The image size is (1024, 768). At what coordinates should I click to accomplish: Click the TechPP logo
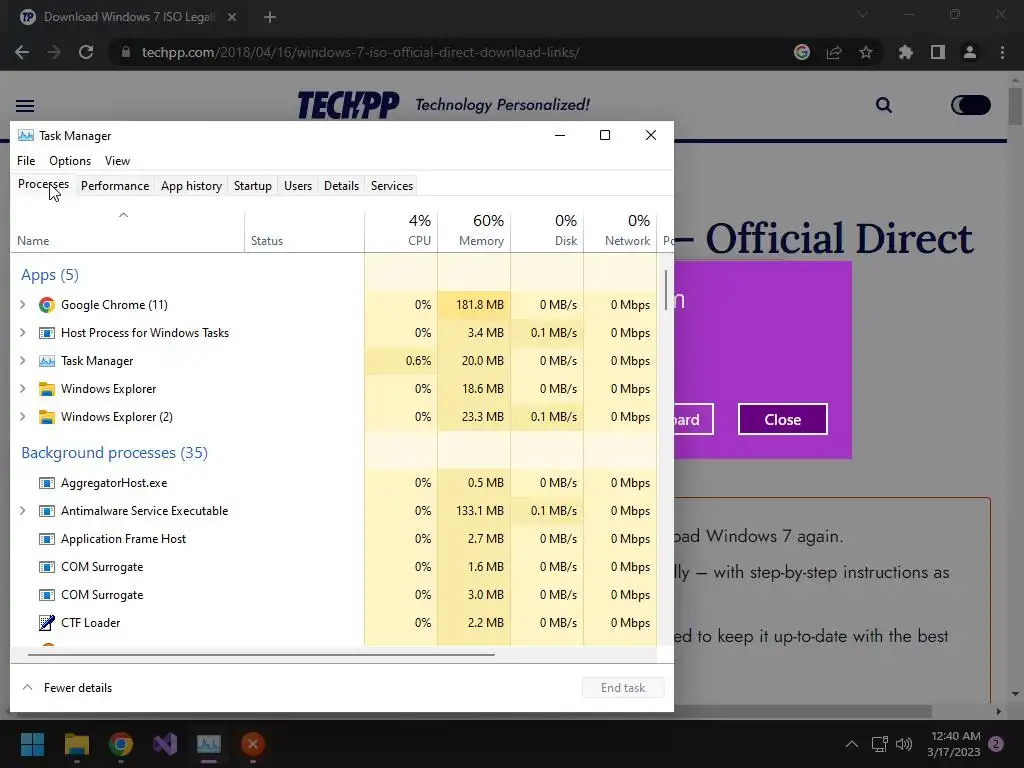[348, 104]
